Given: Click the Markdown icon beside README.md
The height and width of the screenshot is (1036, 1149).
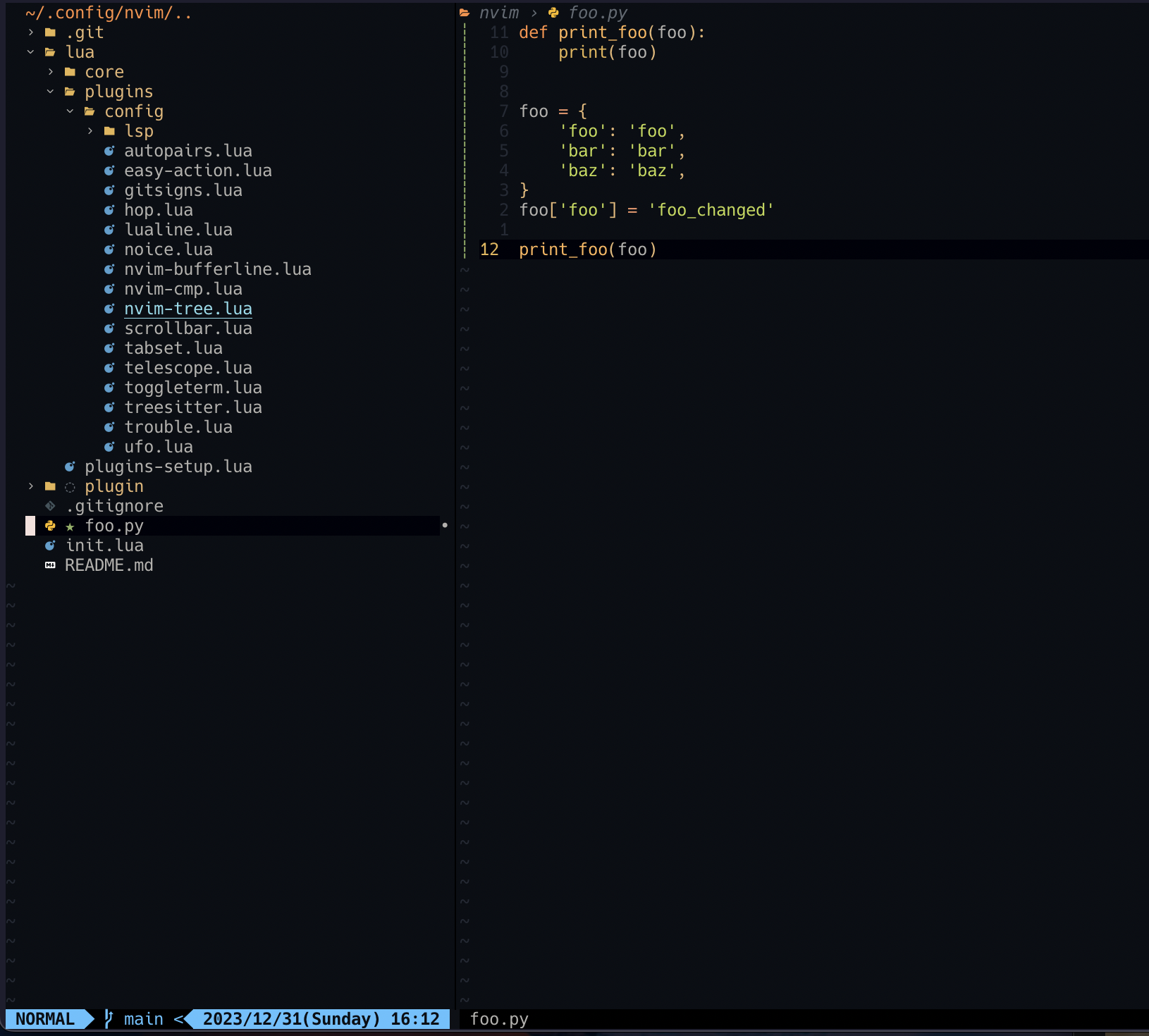Looking at the screenshot, I should coord(50,565).
